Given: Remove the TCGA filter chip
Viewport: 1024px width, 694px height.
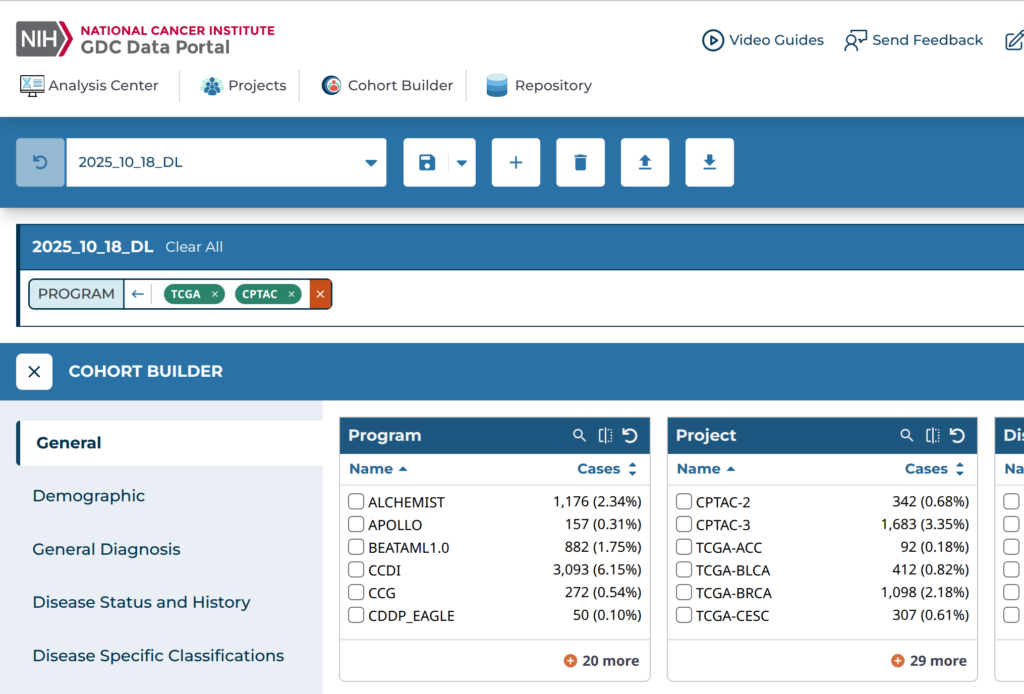Looking at the screenshot, I should pyautogui.click(x=215, y=294).
